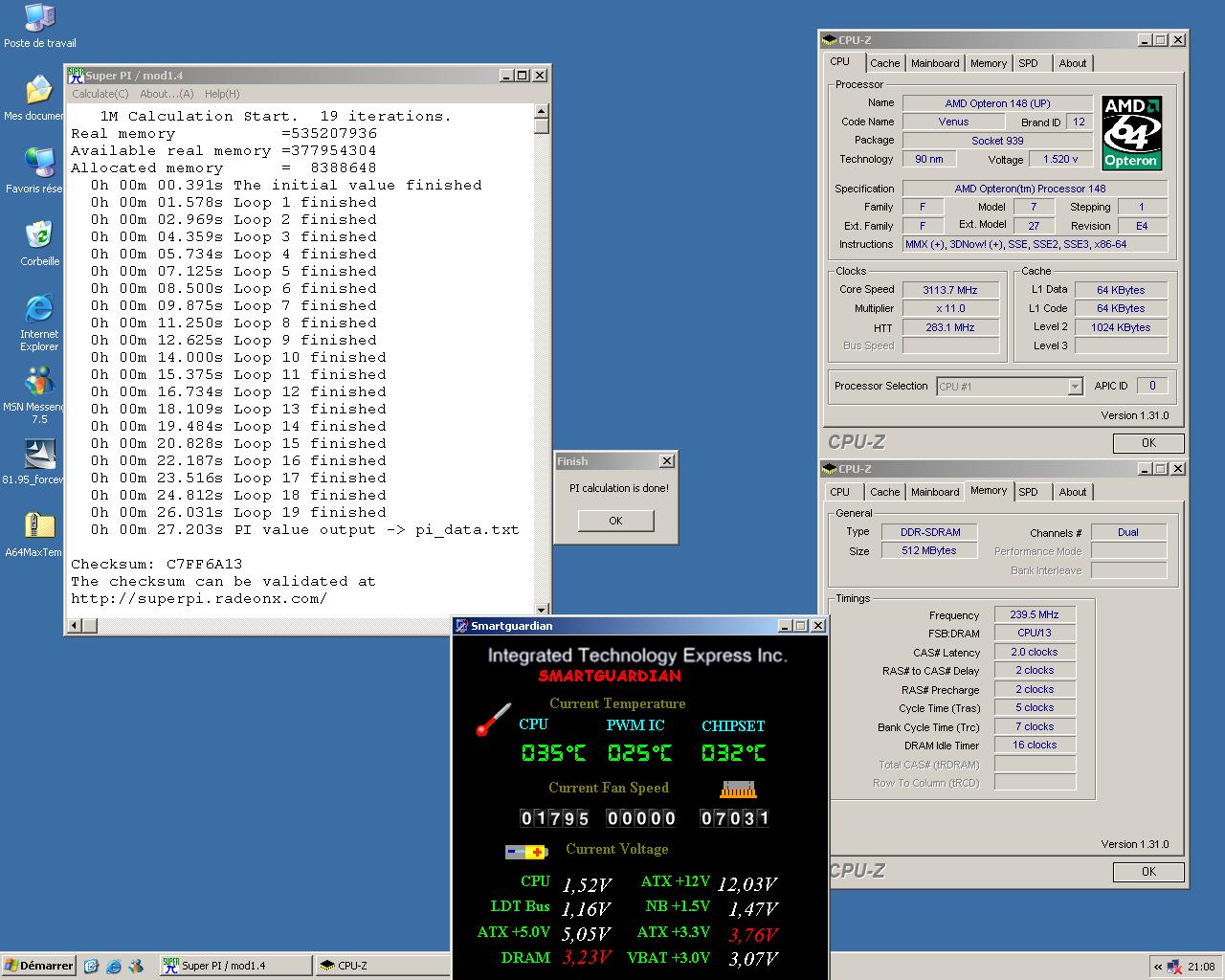1225x980 pixels.
Task: Click OK in the upper CPU-Z window
Action: point(1148,443)
